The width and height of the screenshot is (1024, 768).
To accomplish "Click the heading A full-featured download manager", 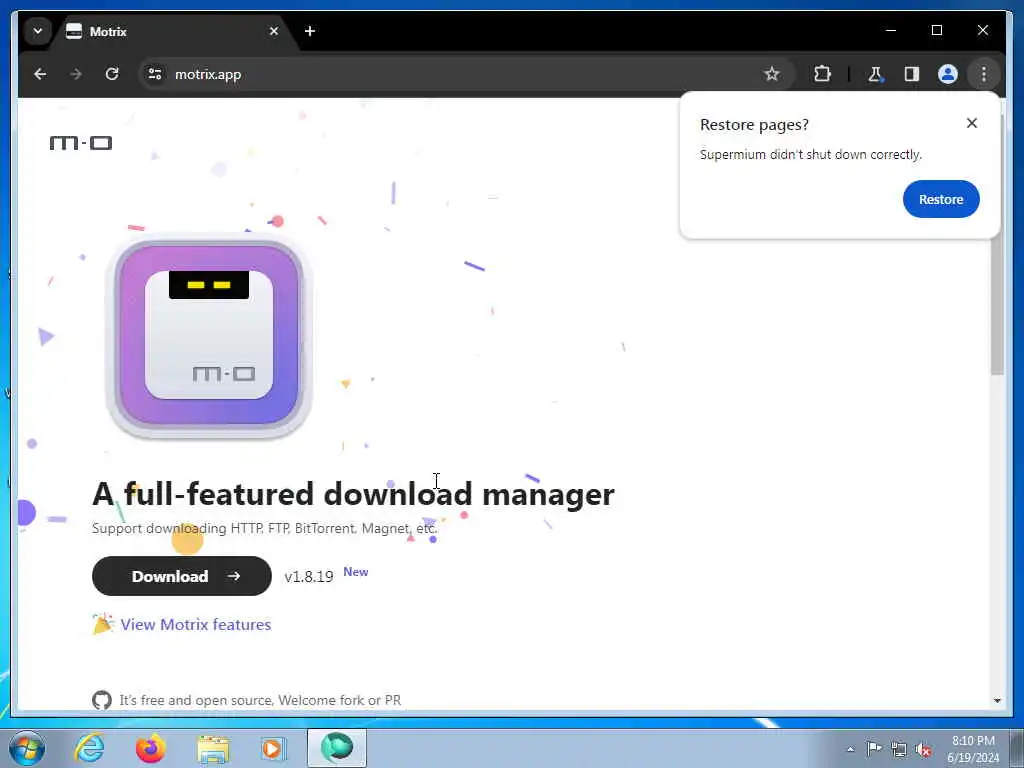I will click(x=353, y=494).
